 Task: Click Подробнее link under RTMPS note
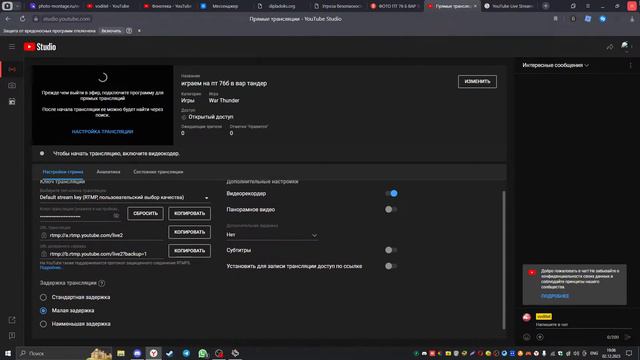pos(51,268)
